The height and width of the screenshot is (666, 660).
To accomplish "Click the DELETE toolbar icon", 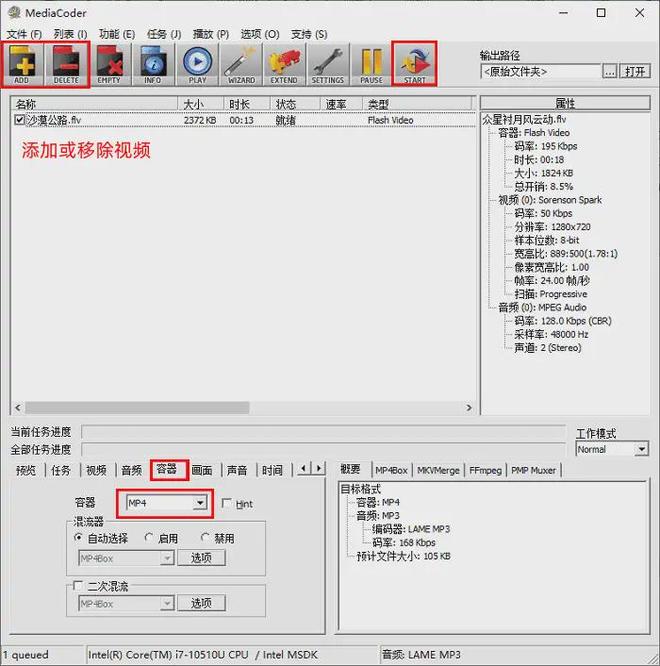I will coord(66,65).
